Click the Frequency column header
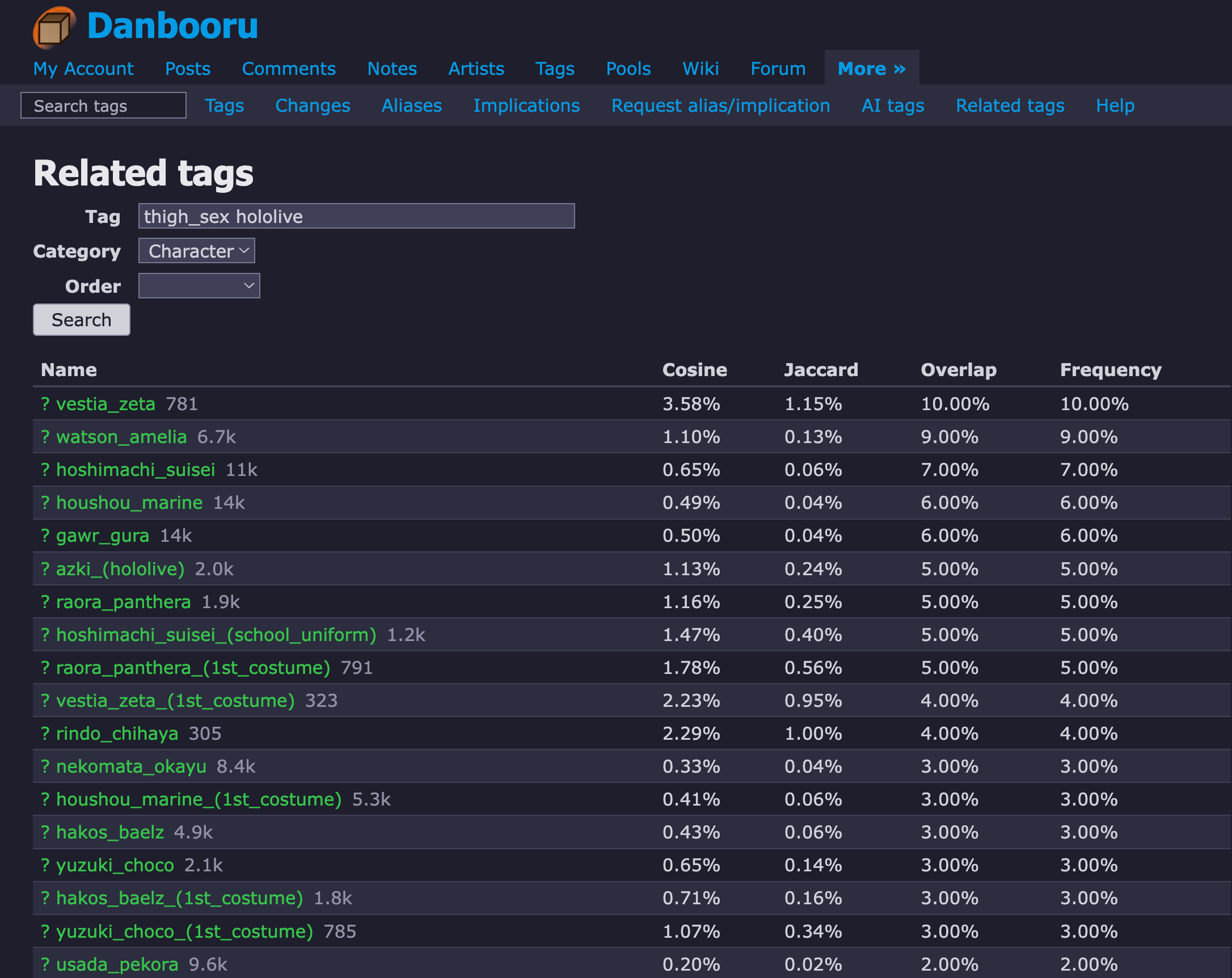The image size is (1232, 978). click(1110, 370)
